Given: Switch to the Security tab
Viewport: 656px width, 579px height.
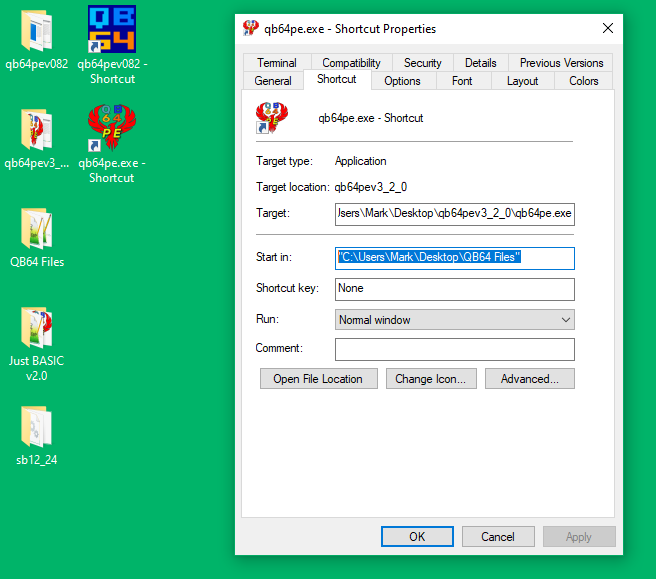Looking at the screenshot, I should (423, 63).
